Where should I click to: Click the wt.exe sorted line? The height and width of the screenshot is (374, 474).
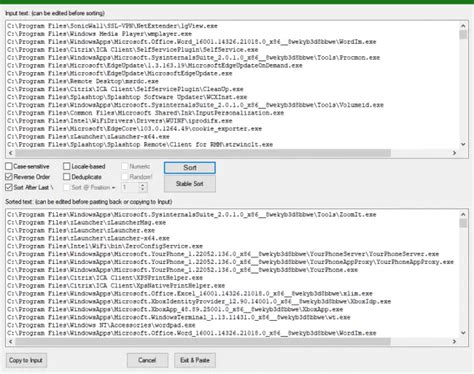pyautogui.click(x=179, y=317)
